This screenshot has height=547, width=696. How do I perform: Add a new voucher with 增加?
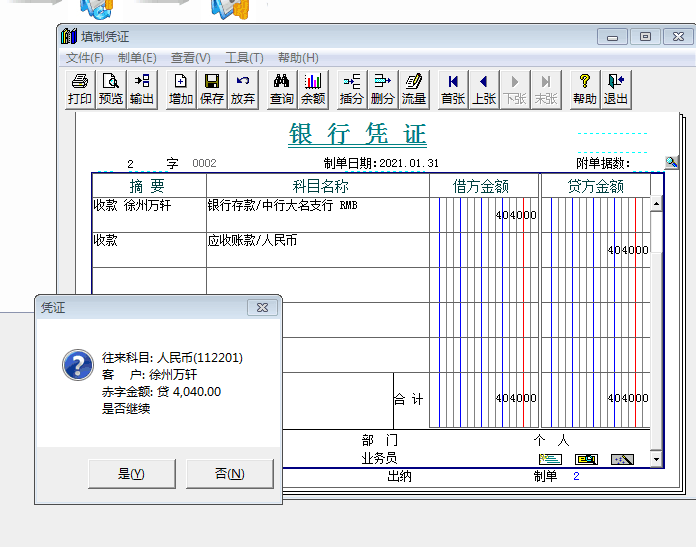[181, 89]
